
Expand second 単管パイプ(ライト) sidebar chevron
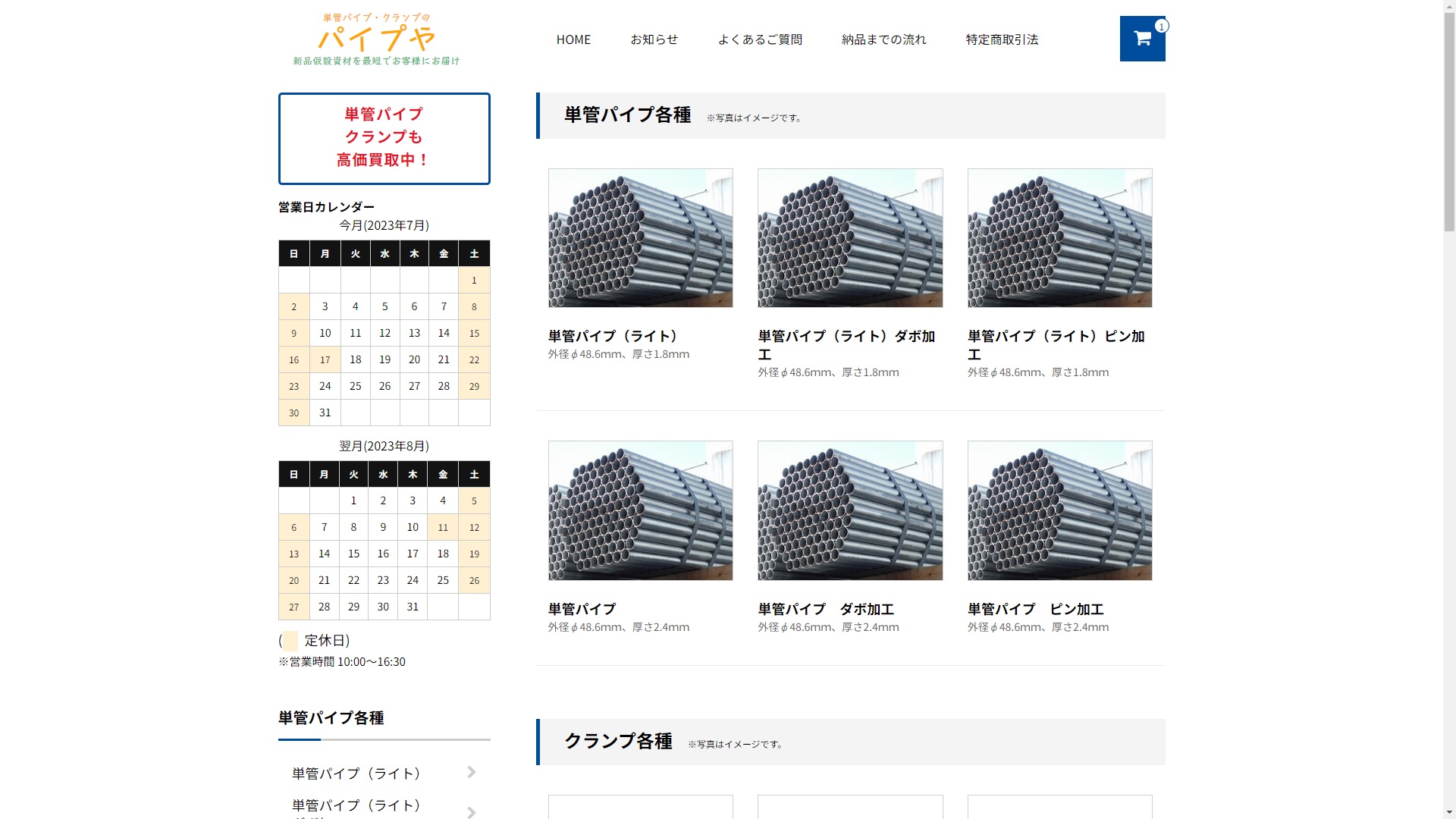472,811
